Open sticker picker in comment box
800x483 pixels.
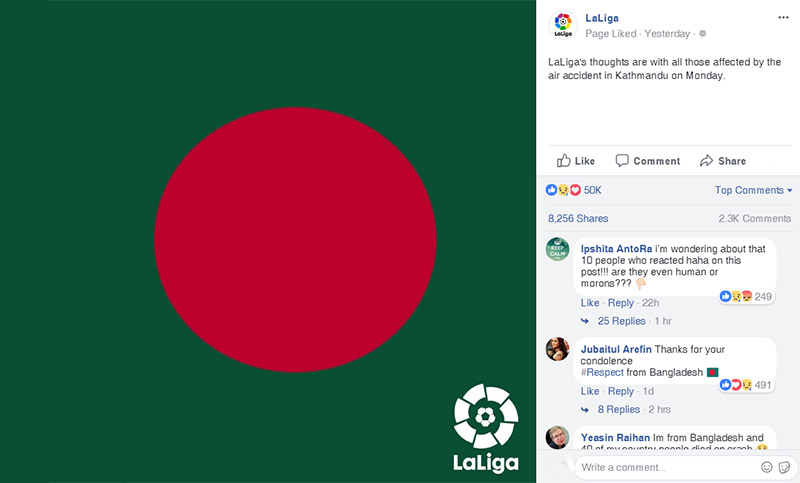pos(785,467)
